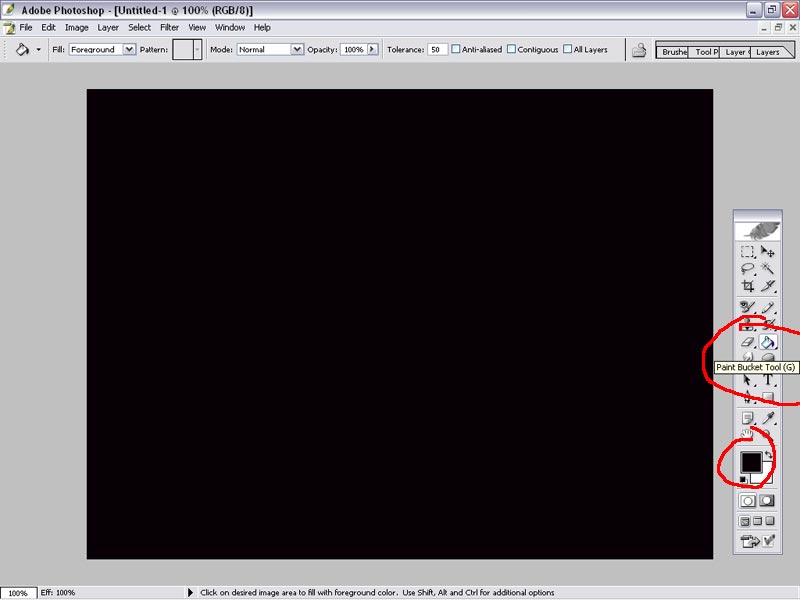The image size is (800, 600).
Task: Select the Move tool
Action: 768,252
